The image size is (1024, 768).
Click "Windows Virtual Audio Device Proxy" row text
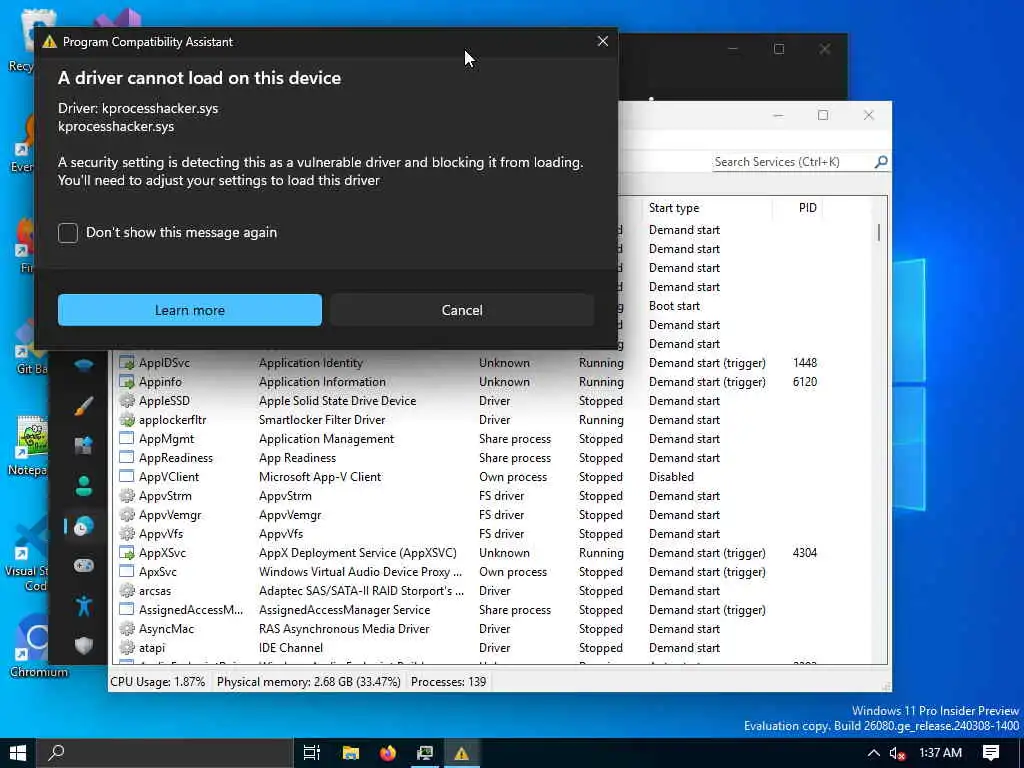coord(360,571)
